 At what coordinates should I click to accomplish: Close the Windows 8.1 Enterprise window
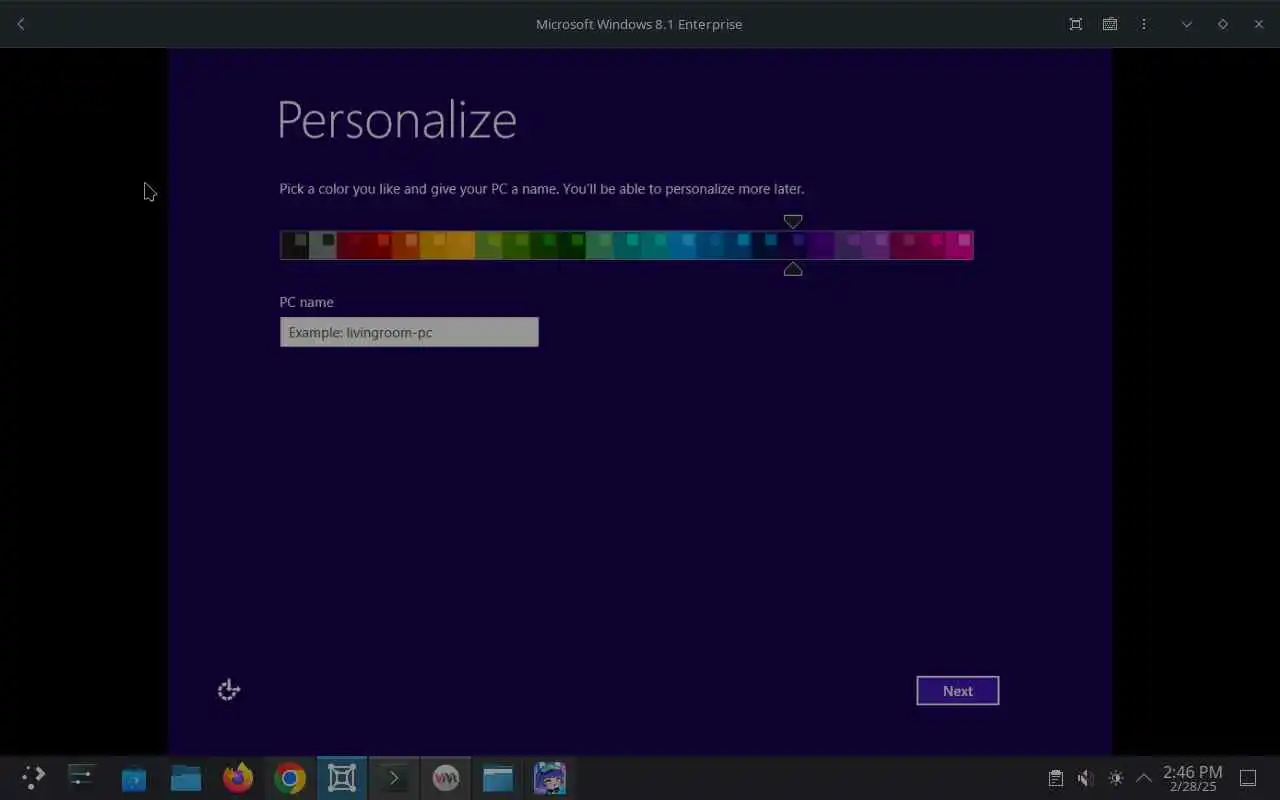[1258, 24]
